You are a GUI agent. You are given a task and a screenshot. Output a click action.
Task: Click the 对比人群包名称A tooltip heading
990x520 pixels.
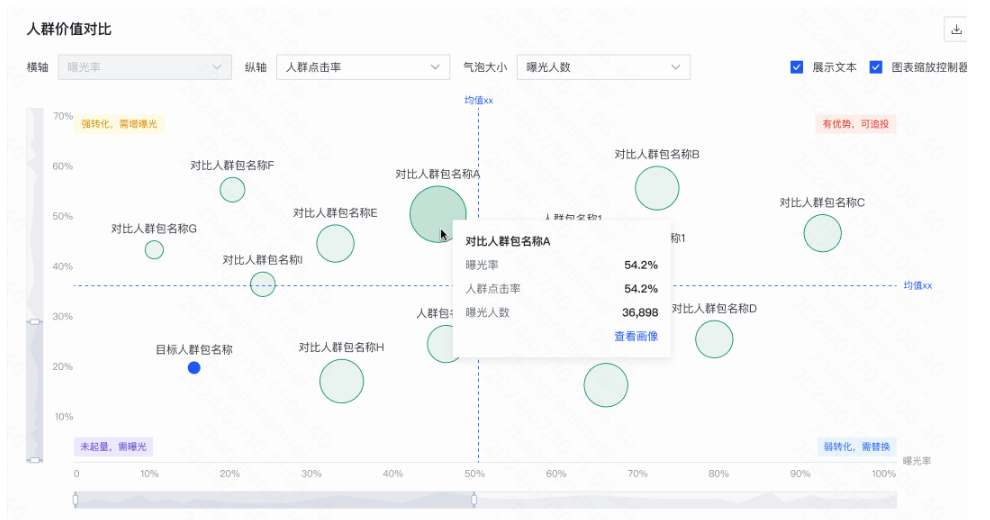[x=508, y=241]
